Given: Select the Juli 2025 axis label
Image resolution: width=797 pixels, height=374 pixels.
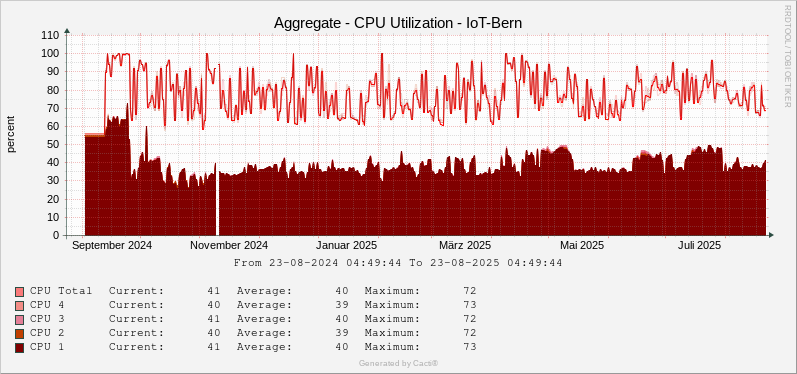Looking at the screenshot, I should (699, 245).
